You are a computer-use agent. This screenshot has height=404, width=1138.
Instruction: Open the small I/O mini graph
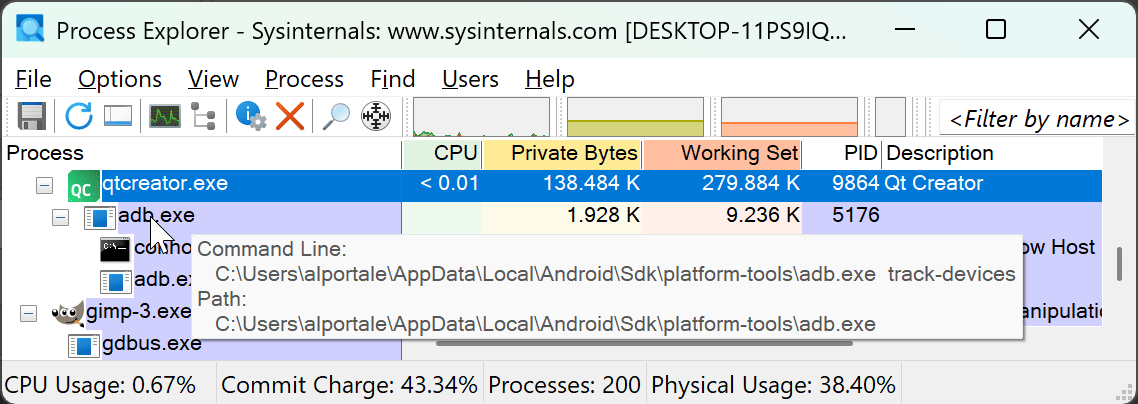(891, 117)
